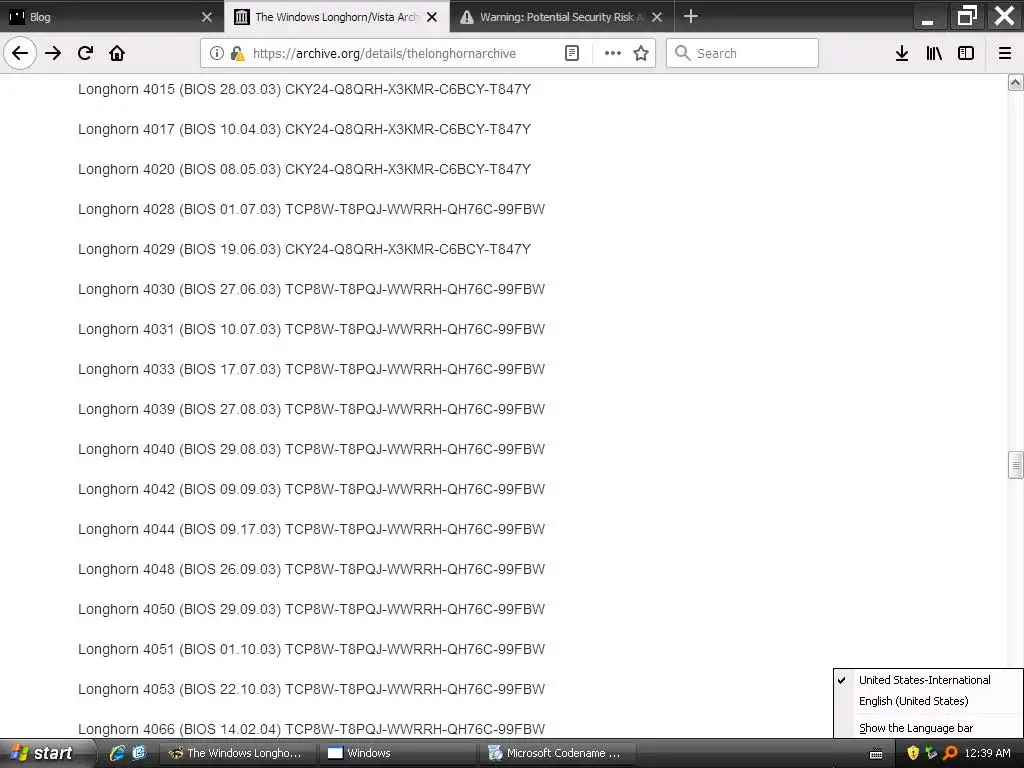Open the Downloads panel

[902, 53]
